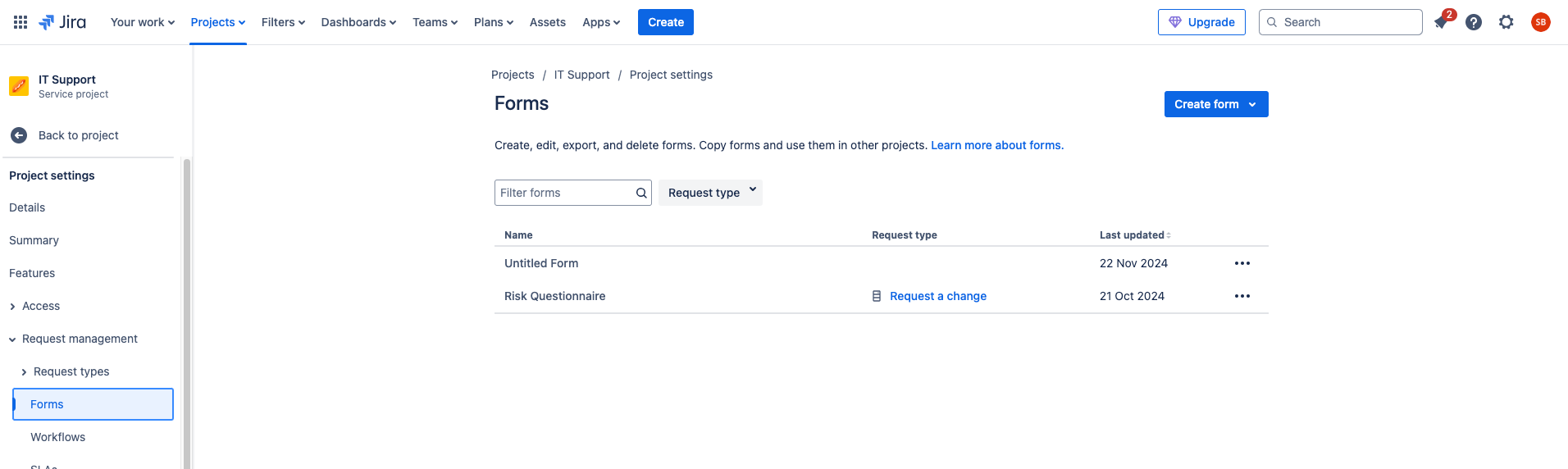The height and width of the screenshot is (469, 1568).
Task: Open more actions for Untitled Form
Action: (1242, 263)
